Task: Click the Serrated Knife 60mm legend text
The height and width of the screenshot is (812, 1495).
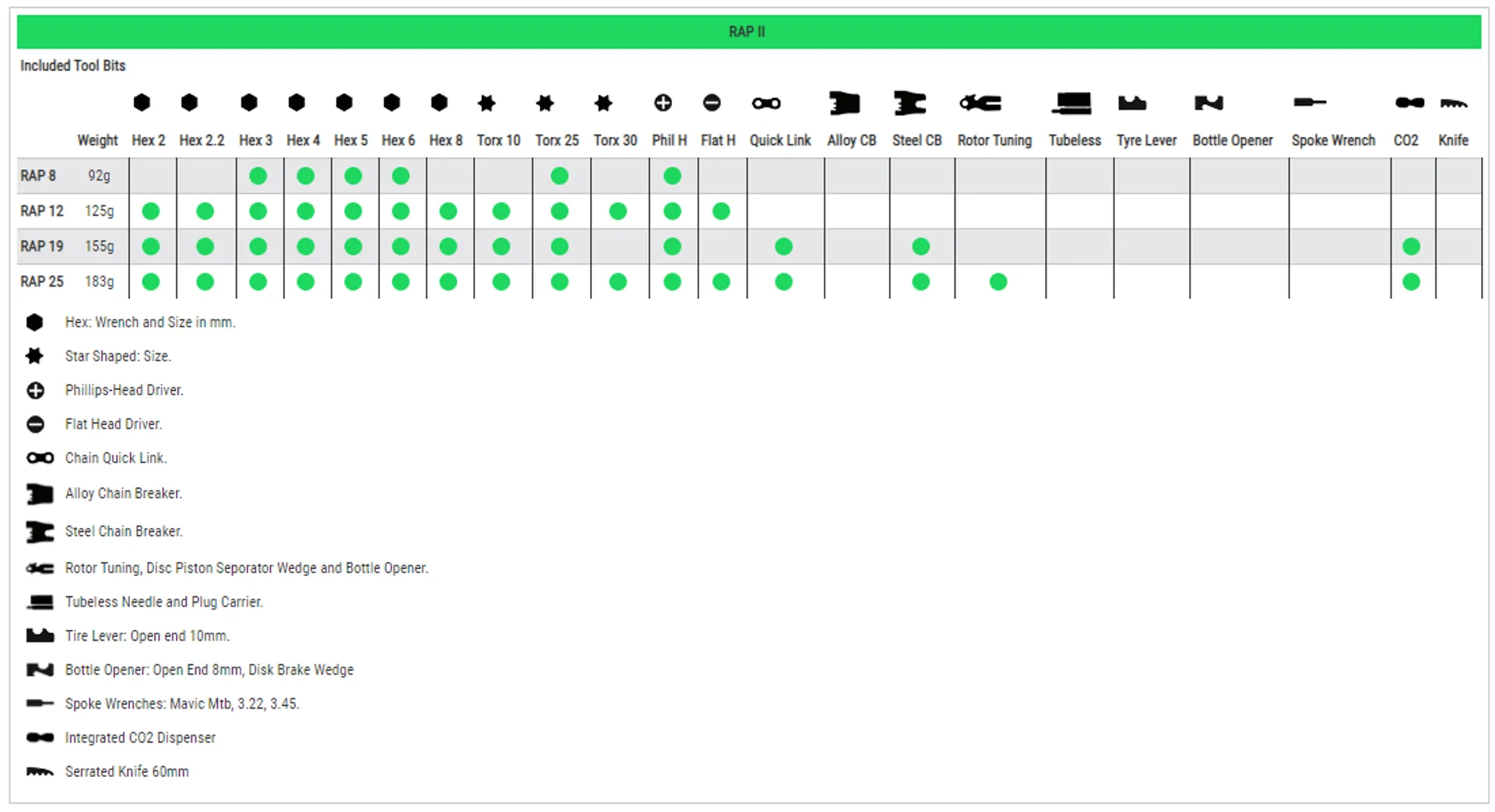Action: tap(127, 772)
